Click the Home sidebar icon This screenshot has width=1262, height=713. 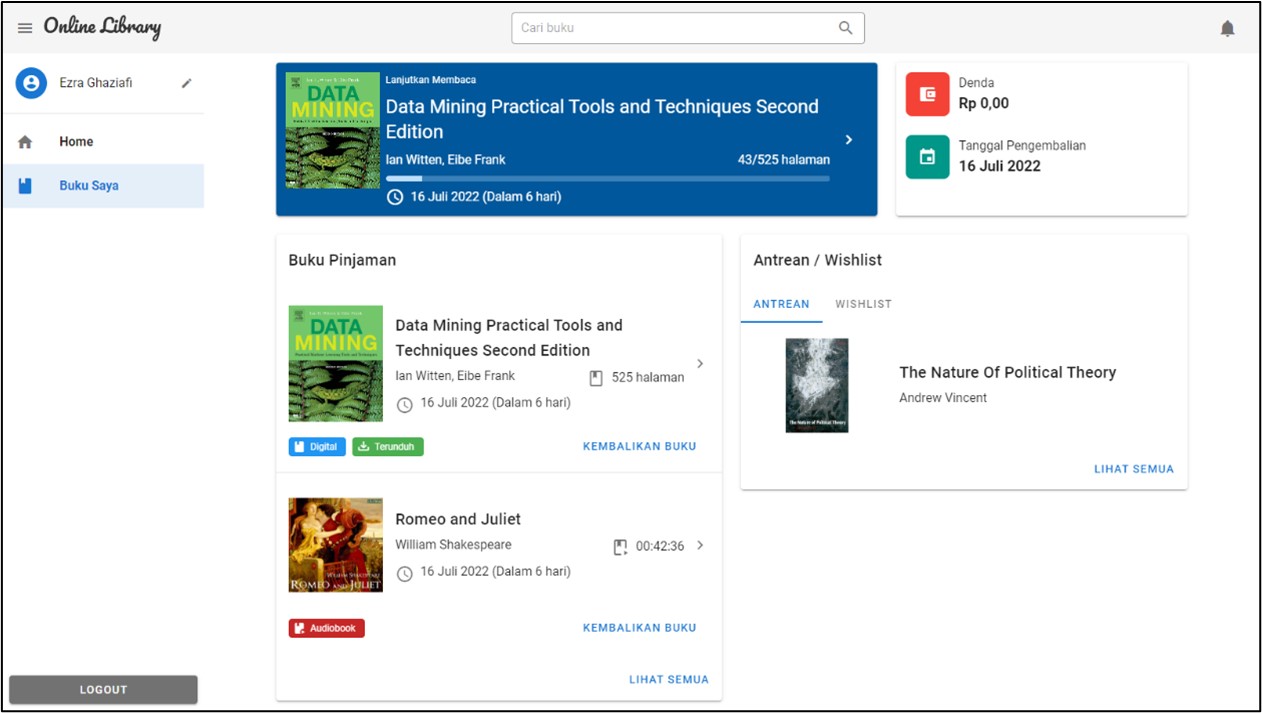(25, 141)
